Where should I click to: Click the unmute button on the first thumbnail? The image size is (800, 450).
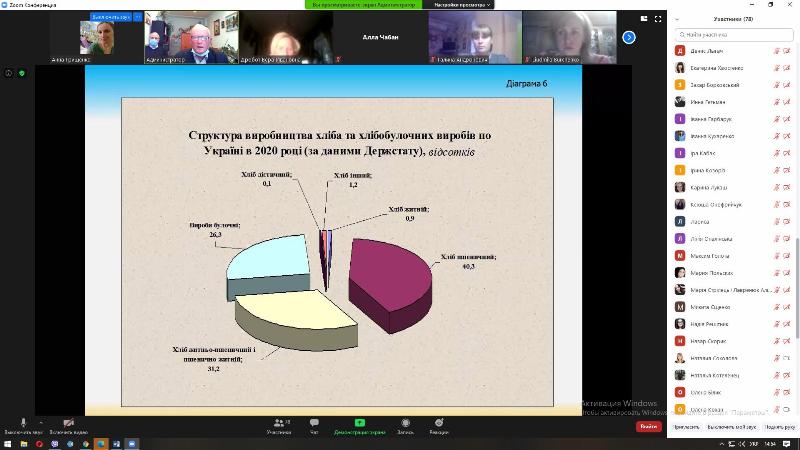[x=111, y=17]
